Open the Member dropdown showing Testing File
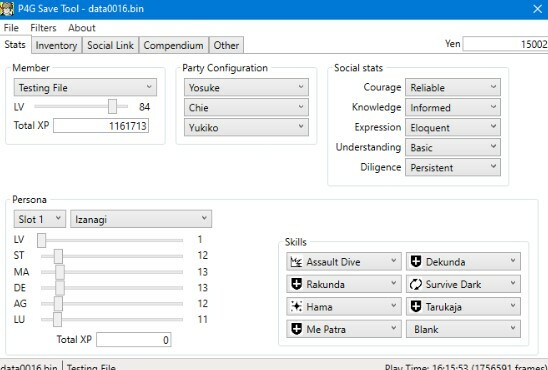The height and width of the screenshot is (370, 548). (x=85, y=87)
